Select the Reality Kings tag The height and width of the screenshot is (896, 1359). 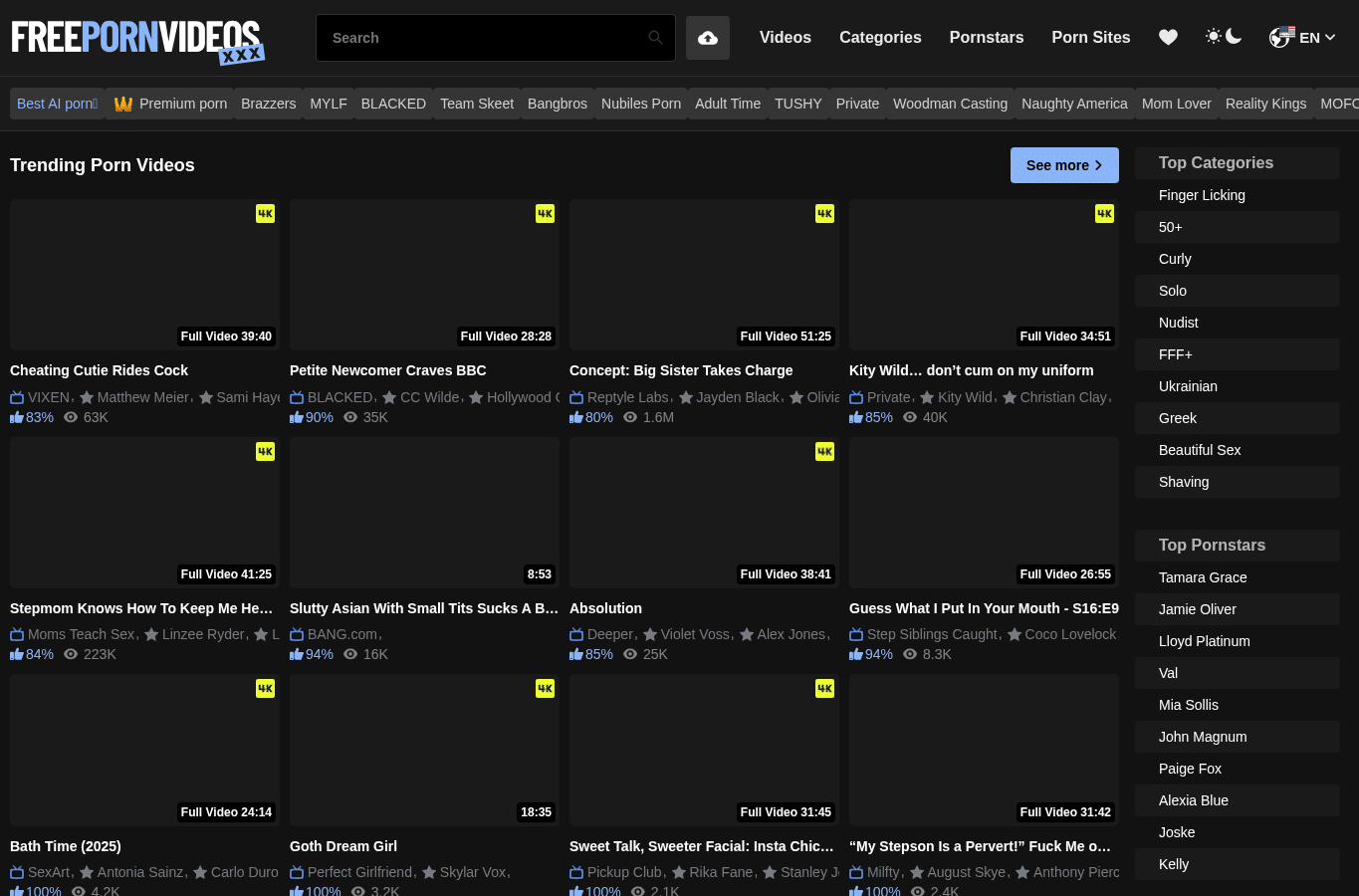[x=1265, y=104]
